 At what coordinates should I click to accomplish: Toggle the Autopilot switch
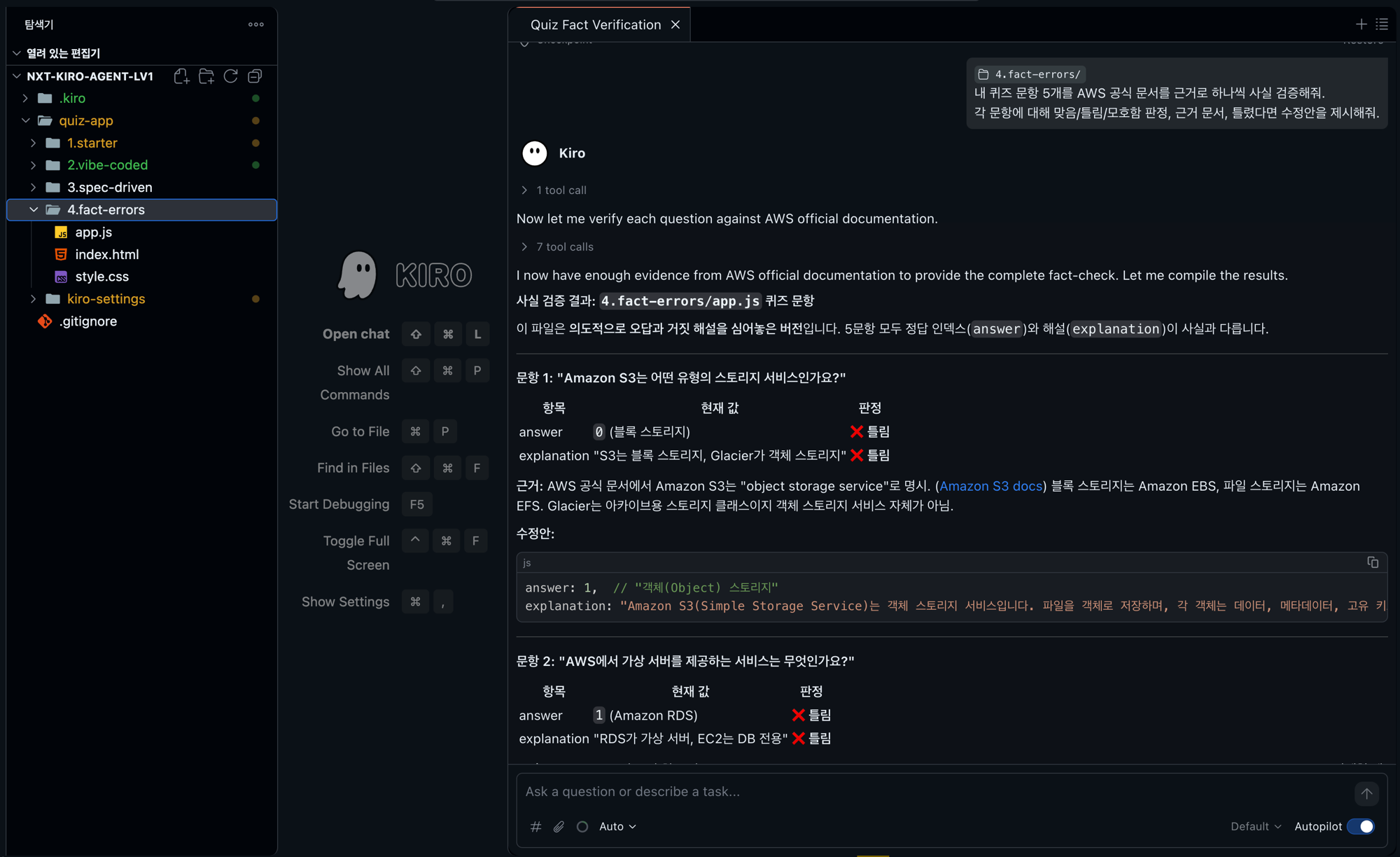[x=1361, y=826]
